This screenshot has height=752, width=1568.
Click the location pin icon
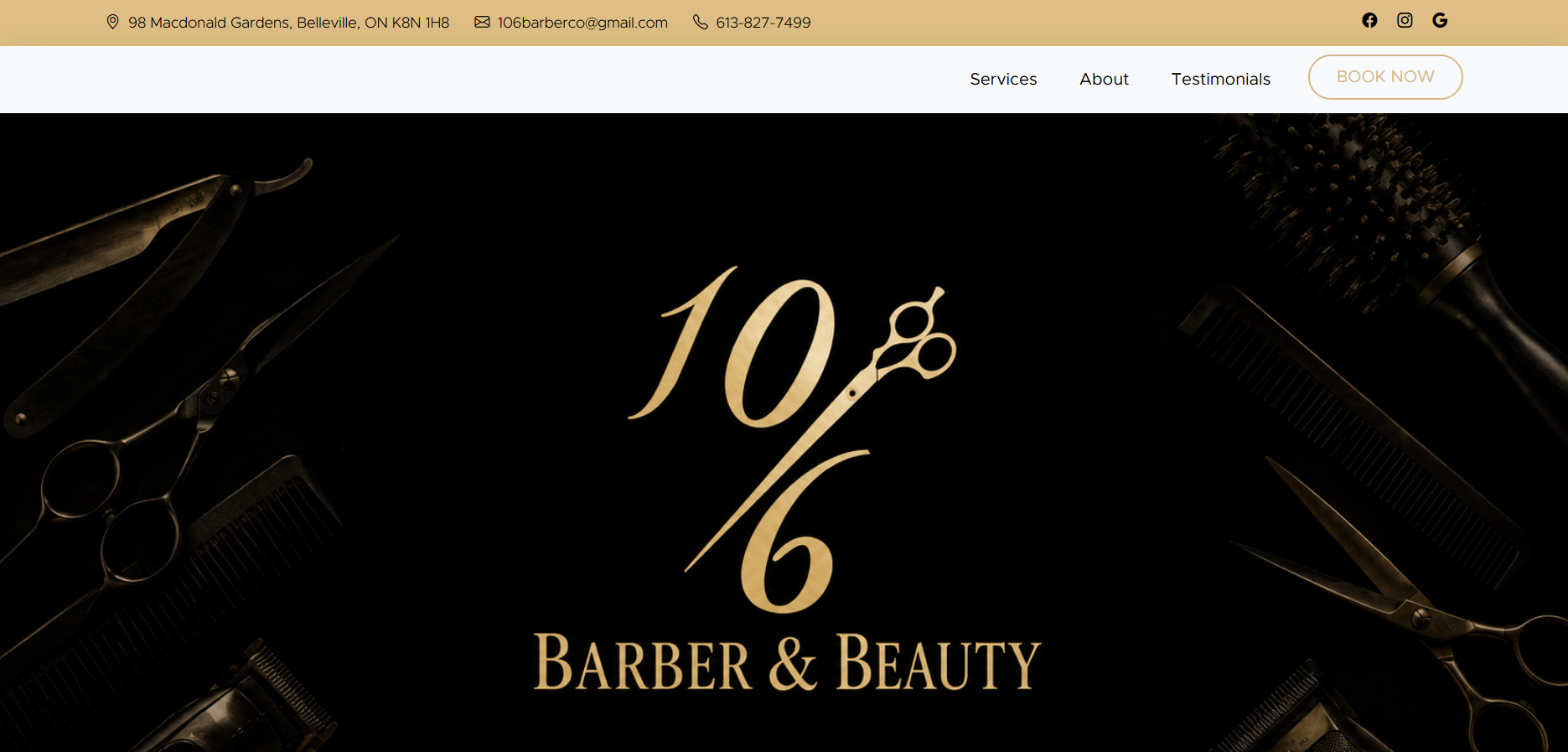[x=113, y=22]
